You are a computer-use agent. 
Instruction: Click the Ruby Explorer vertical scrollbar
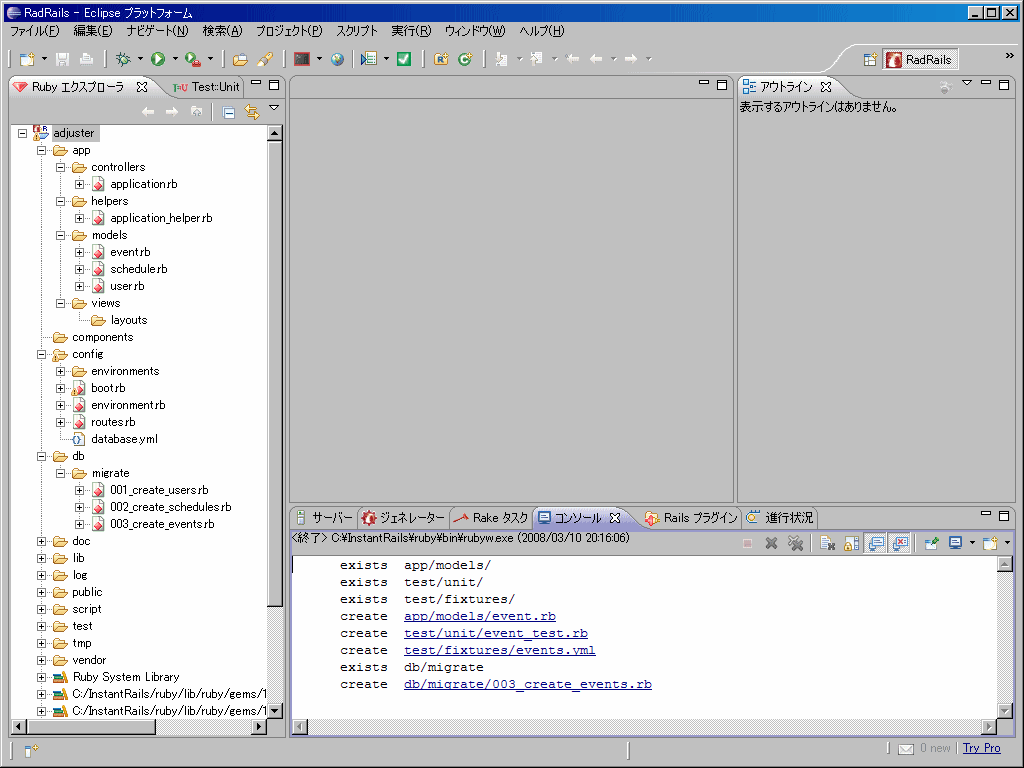276,400
